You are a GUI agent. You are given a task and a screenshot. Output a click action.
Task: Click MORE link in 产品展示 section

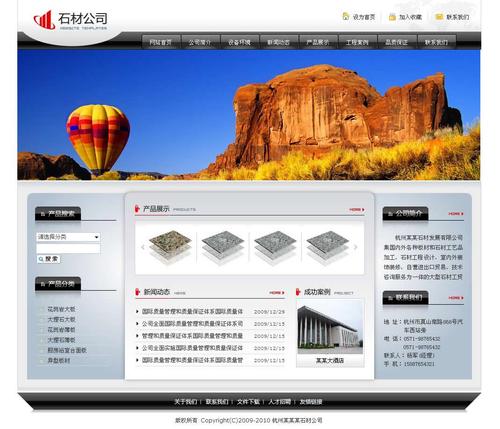coord(357,210)
